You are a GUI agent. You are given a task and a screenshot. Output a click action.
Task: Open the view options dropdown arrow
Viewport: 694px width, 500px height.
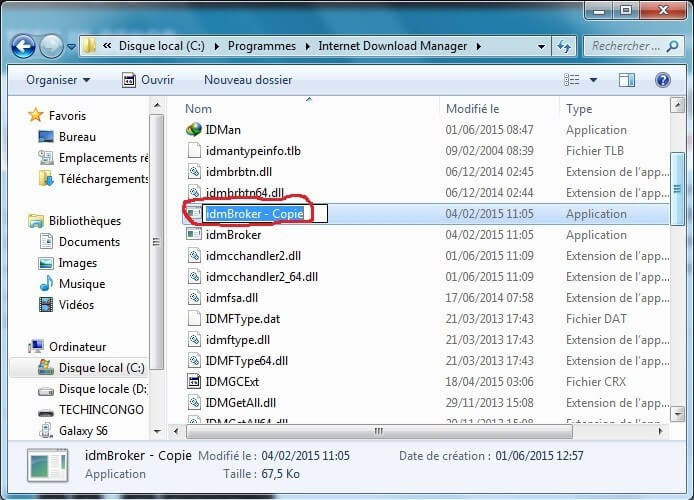coord(594,80)
